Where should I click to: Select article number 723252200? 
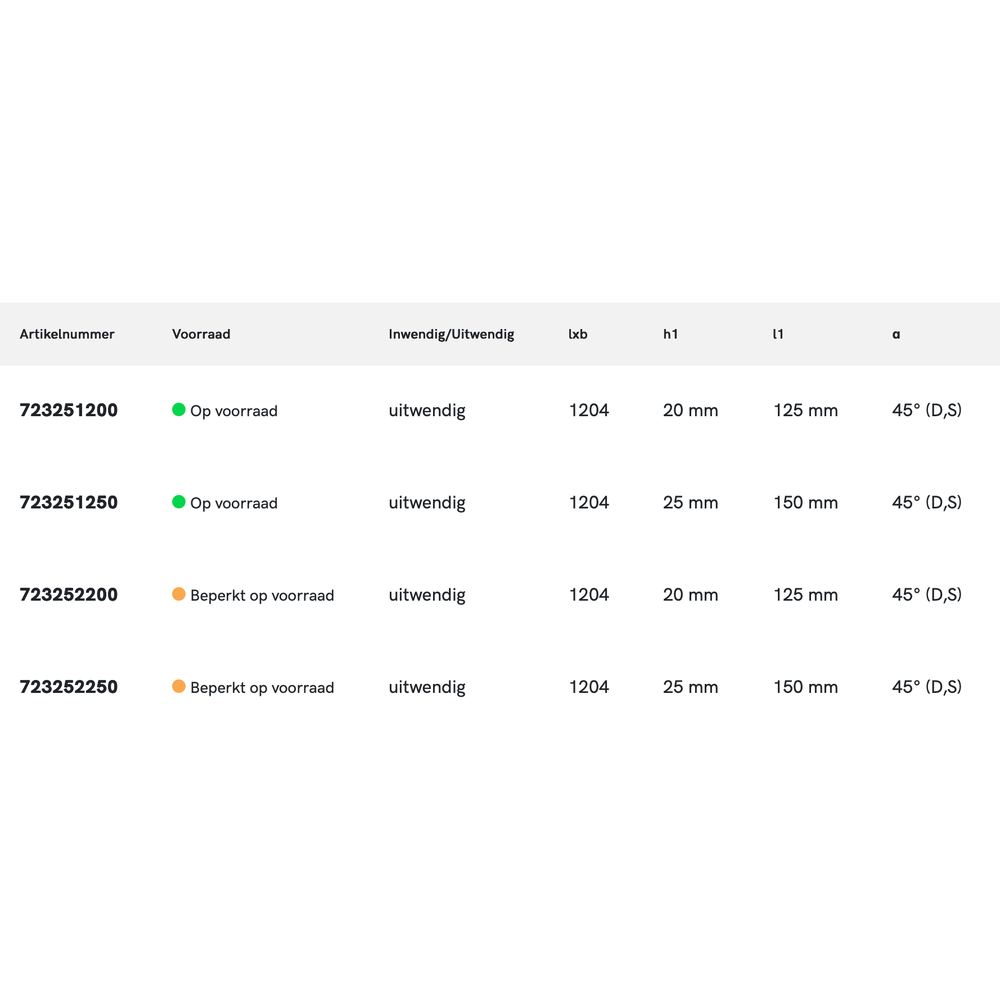[69, 595]
